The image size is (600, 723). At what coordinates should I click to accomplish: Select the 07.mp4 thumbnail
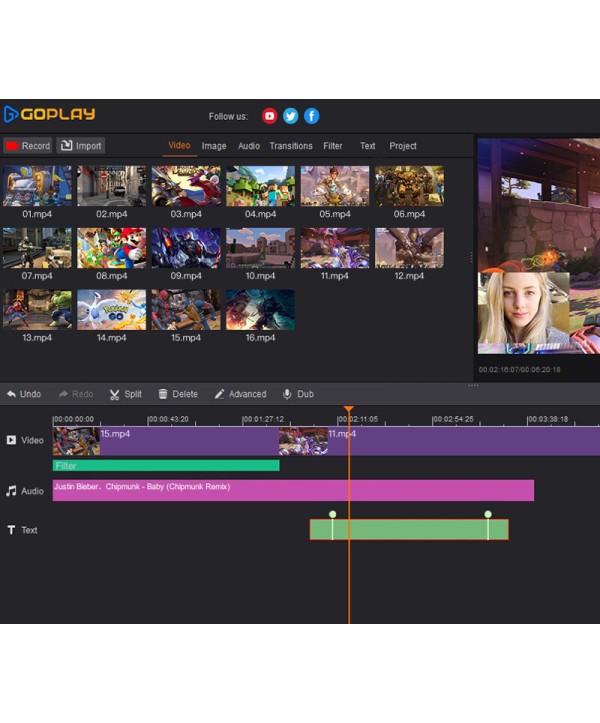click(x=37, y=248)
